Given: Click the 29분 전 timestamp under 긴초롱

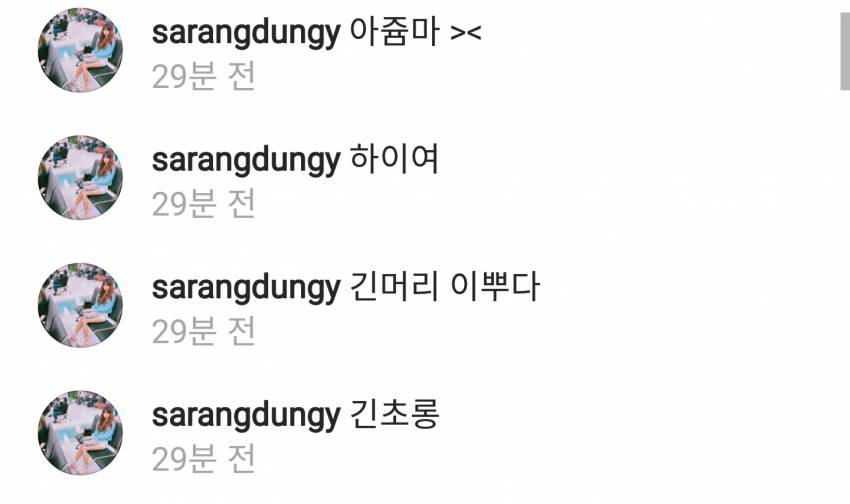Looking at the screenshot, I should (203, 460).
